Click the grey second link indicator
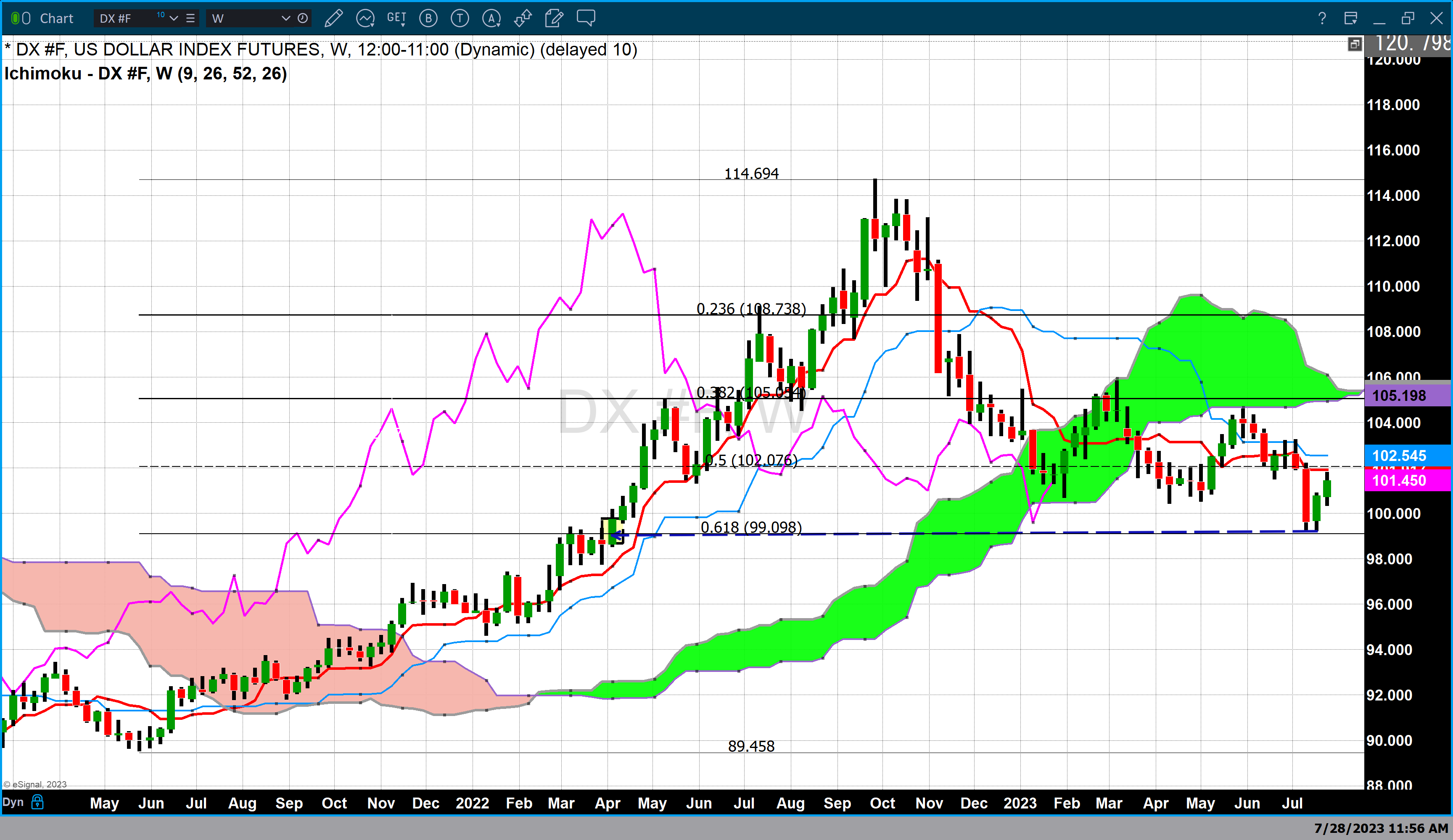 (26, 18)
